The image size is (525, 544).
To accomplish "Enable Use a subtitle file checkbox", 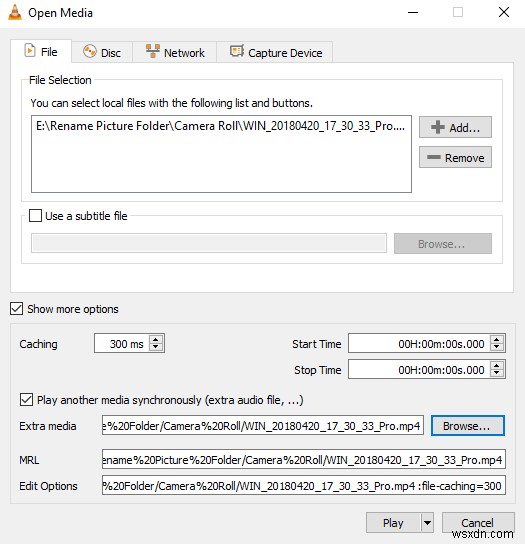I will click(x=35, y=215).
